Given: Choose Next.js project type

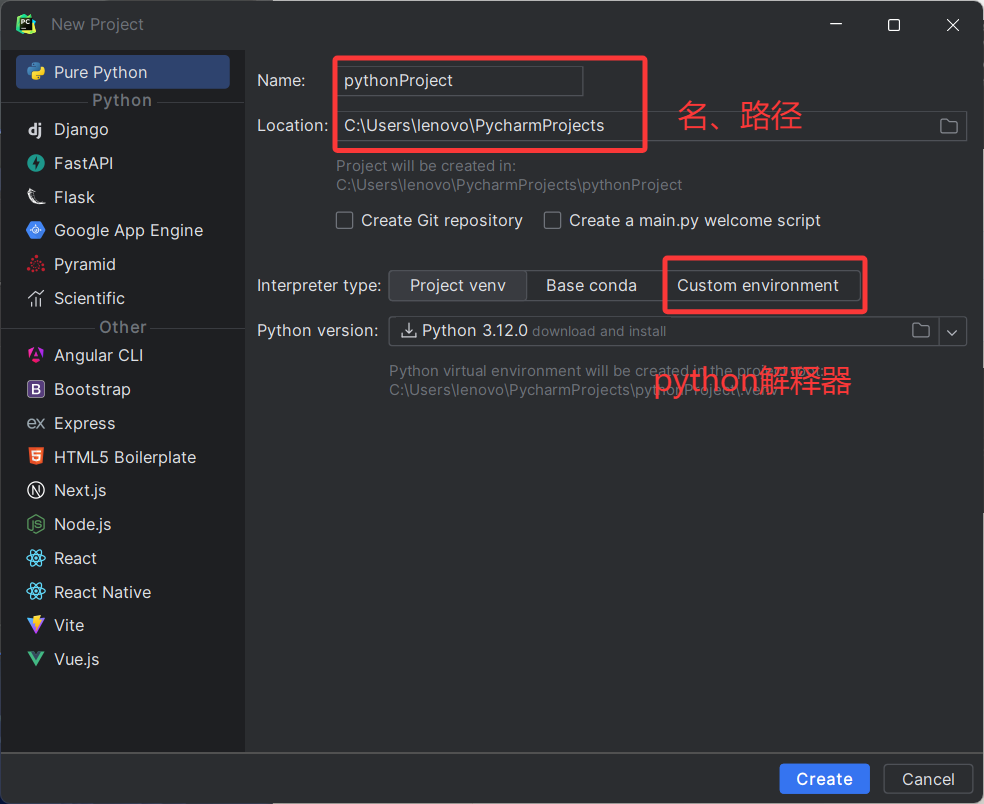Looking at the screenshot, I should [122, 490].
